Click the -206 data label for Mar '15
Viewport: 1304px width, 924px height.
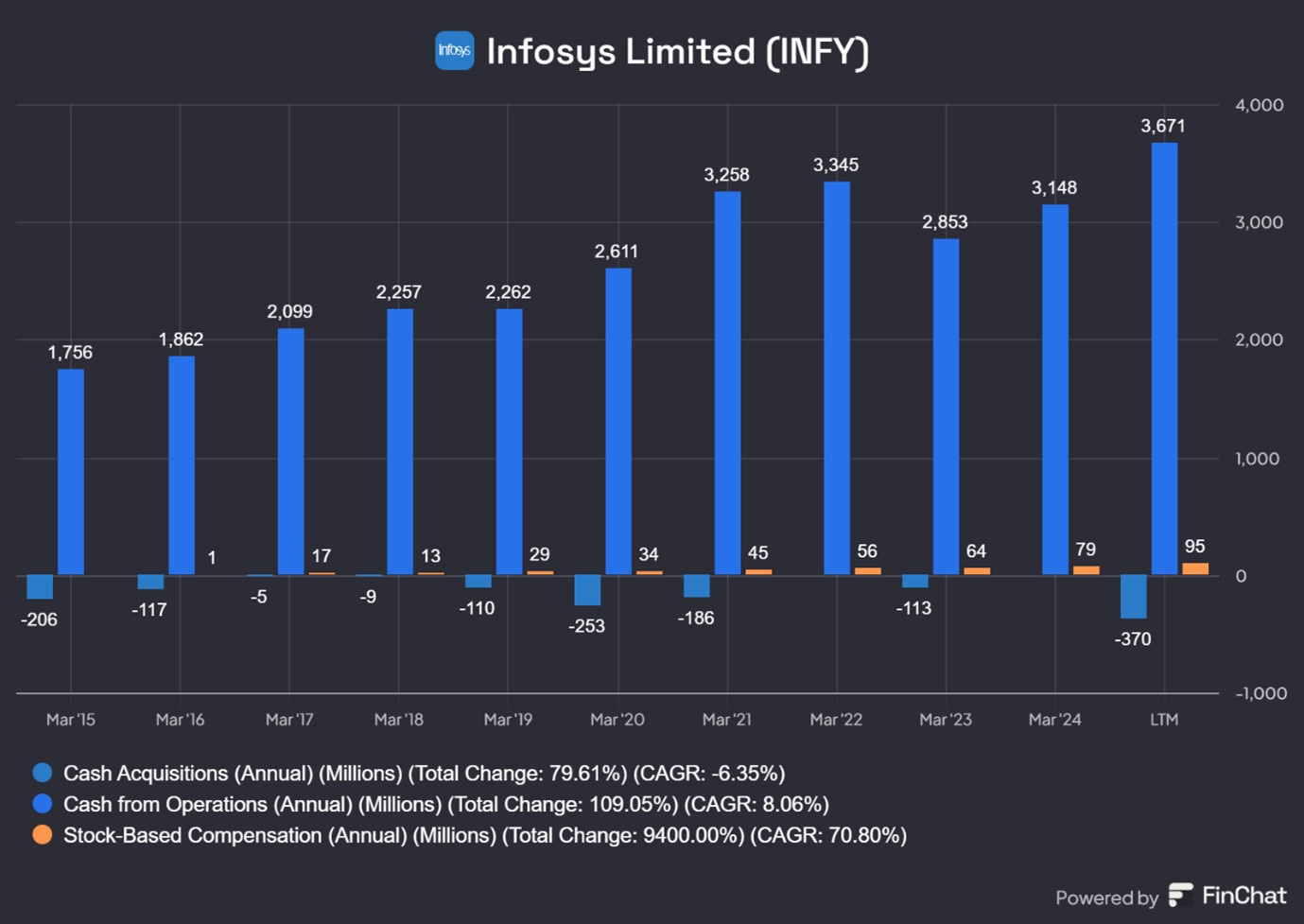tap(39, 619)
